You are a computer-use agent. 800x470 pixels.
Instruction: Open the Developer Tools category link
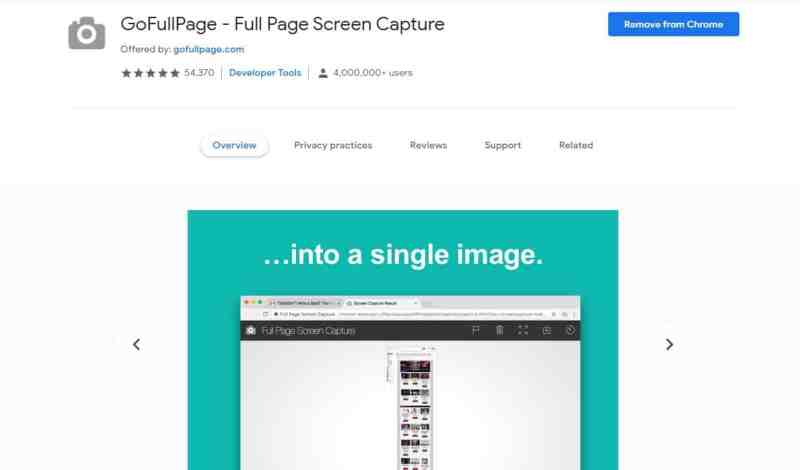(x=265, y=73)
